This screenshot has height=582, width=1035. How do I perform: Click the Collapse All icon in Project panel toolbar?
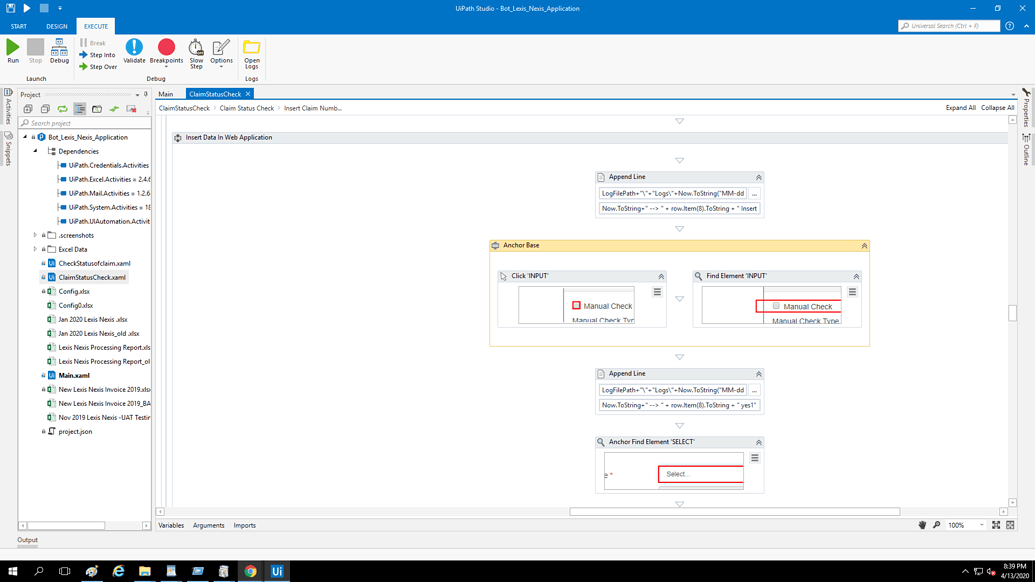[45, 109]
